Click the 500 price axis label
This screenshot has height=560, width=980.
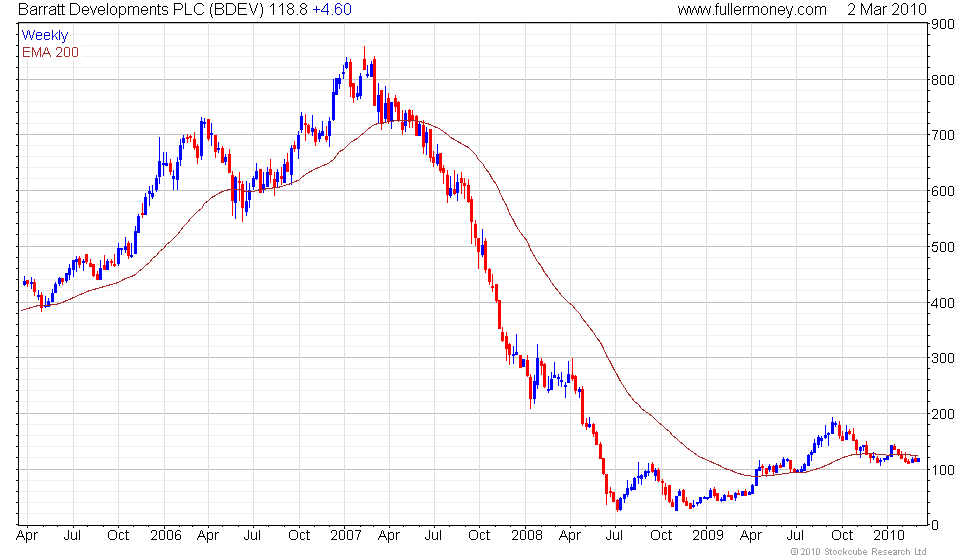tap(943, 247)
